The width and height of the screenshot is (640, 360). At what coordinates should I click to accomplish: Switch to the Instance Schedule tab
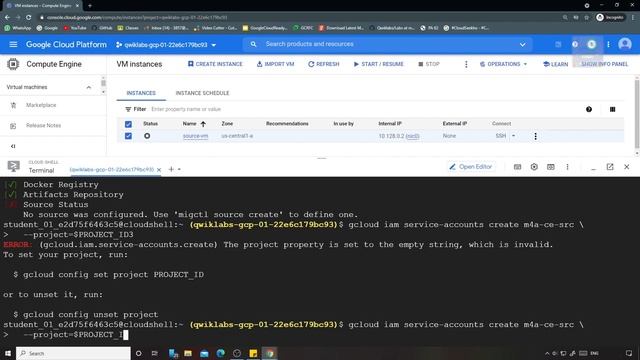(202, 93)
